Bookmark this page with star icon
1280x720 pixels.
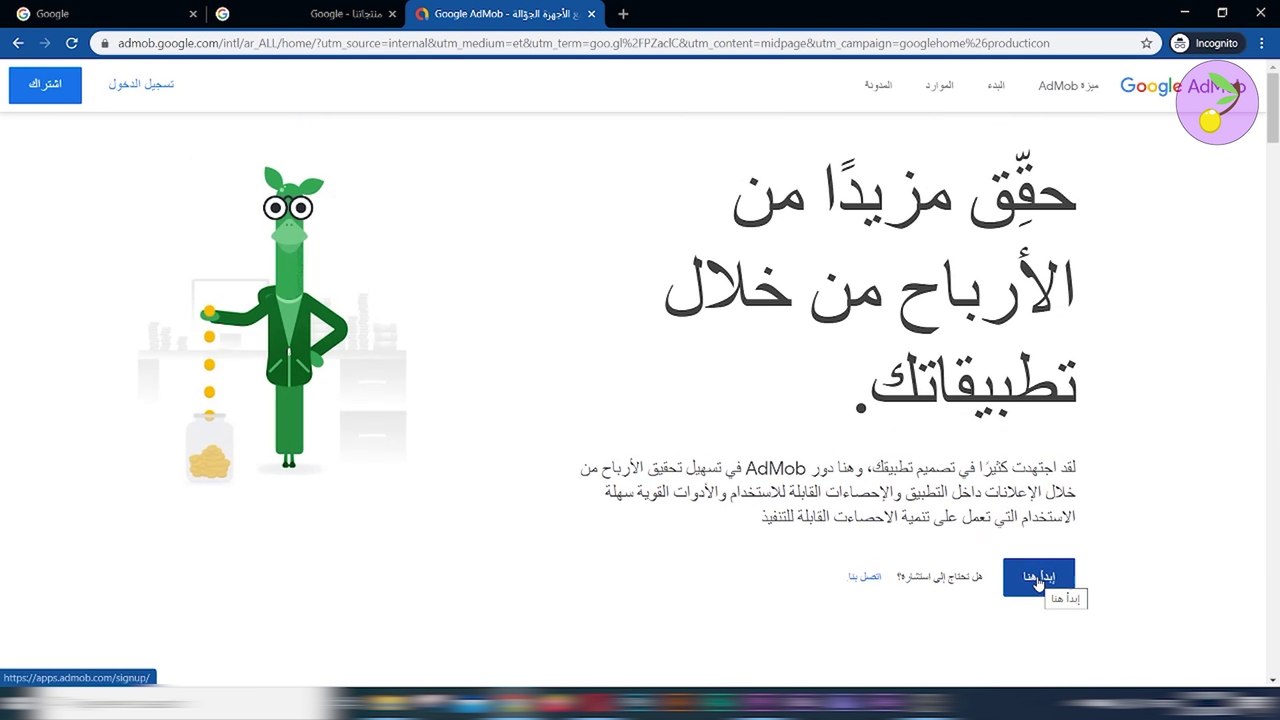coord(1147,43)
